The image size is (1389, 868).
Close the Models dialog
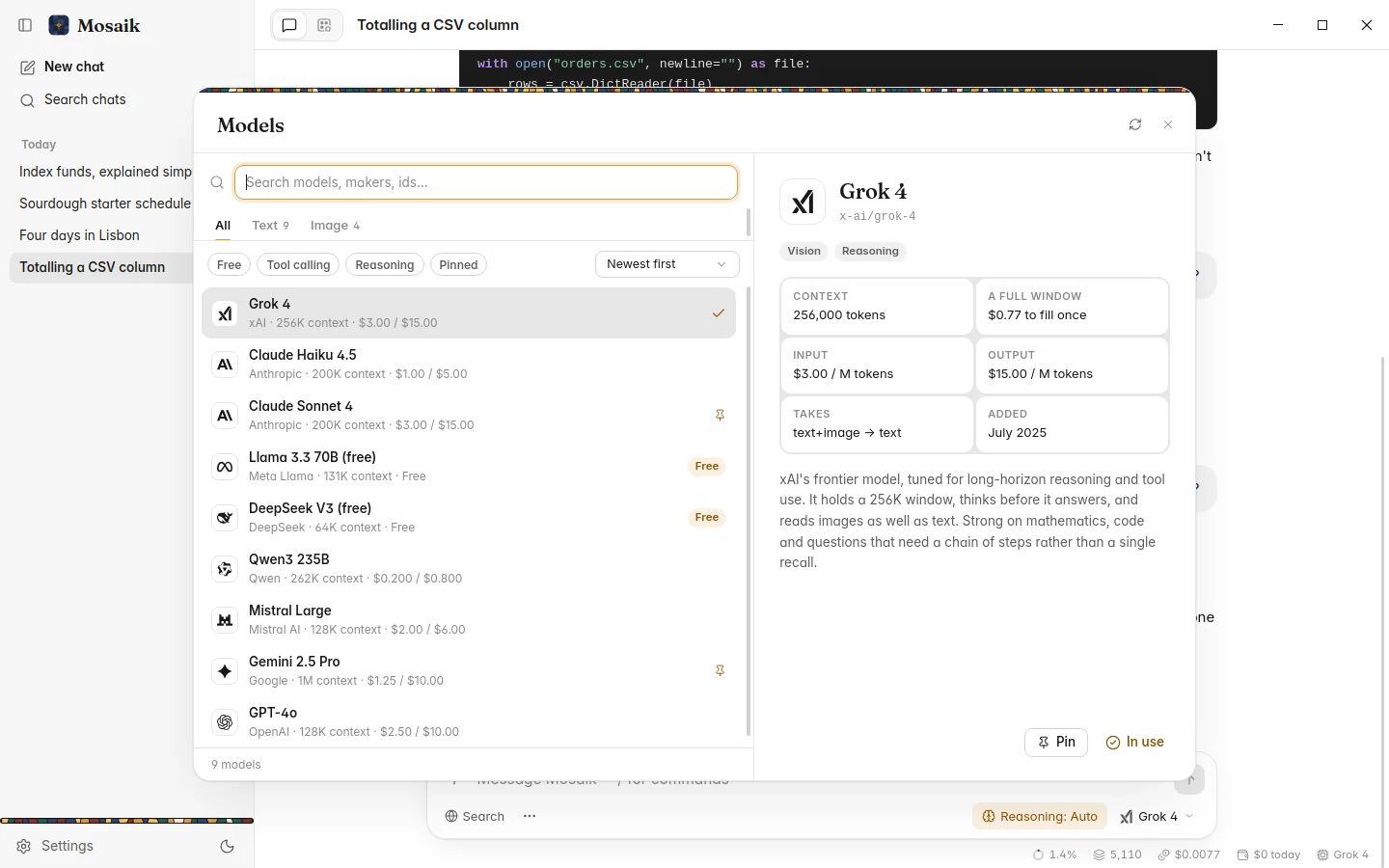coord(1168,124)
